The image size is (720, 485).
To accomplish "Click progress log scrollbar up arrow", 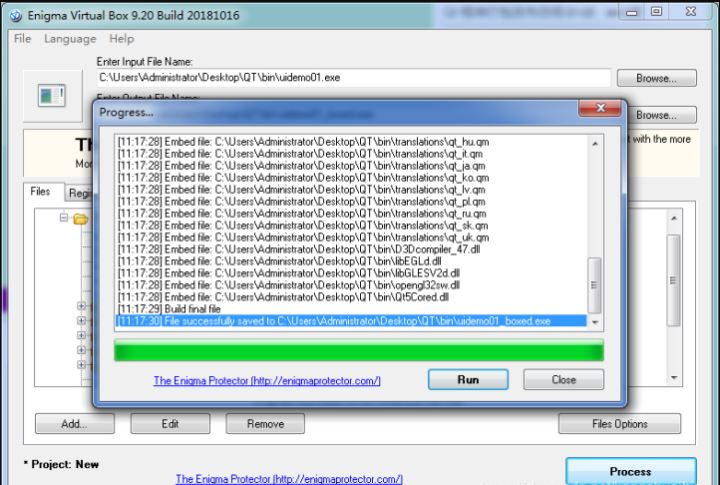I will coord(595,144).
